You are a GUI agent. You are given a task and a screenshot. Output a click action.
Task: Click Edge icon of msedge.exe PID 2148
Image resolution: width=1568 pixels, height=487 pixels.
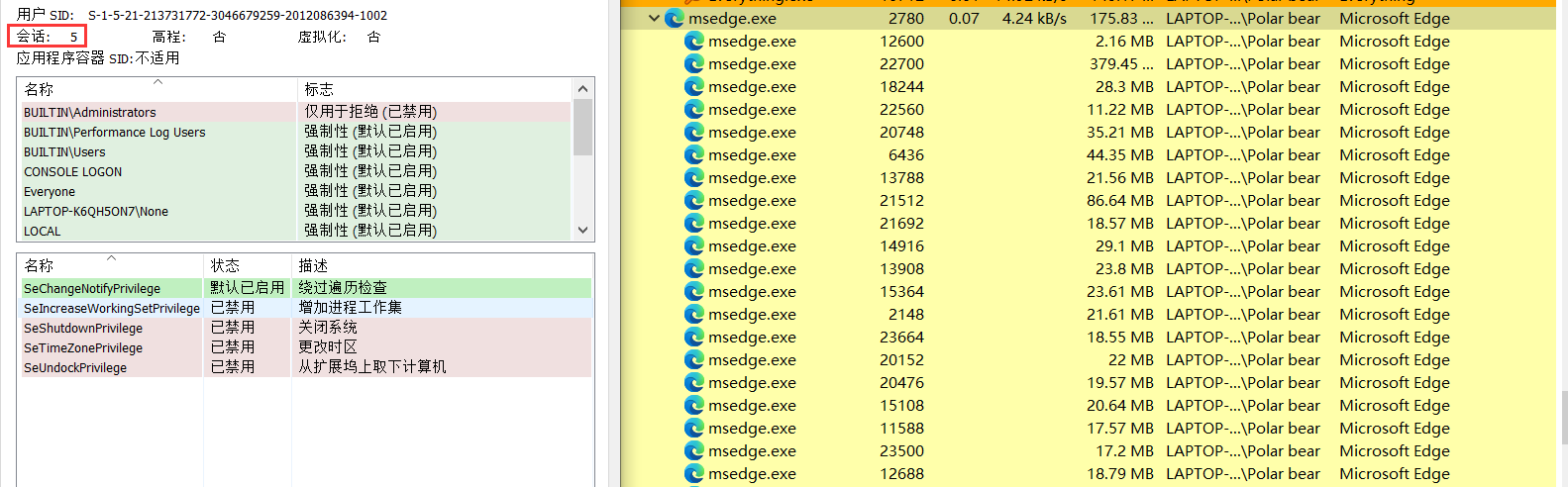pyautogui.click(x=694, y=314)
